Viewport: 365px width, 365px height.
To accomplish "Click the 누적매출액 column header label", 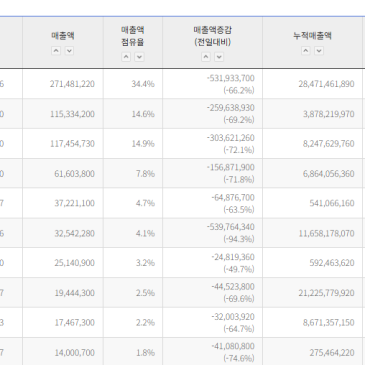I will click(x=312, y=36).
